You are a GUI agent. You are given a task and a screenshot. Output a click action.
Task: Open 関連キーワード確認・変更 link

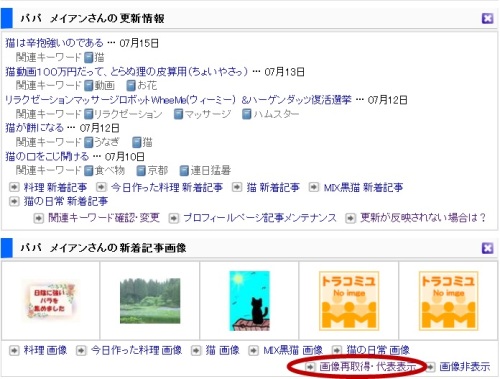pos(104,218)
